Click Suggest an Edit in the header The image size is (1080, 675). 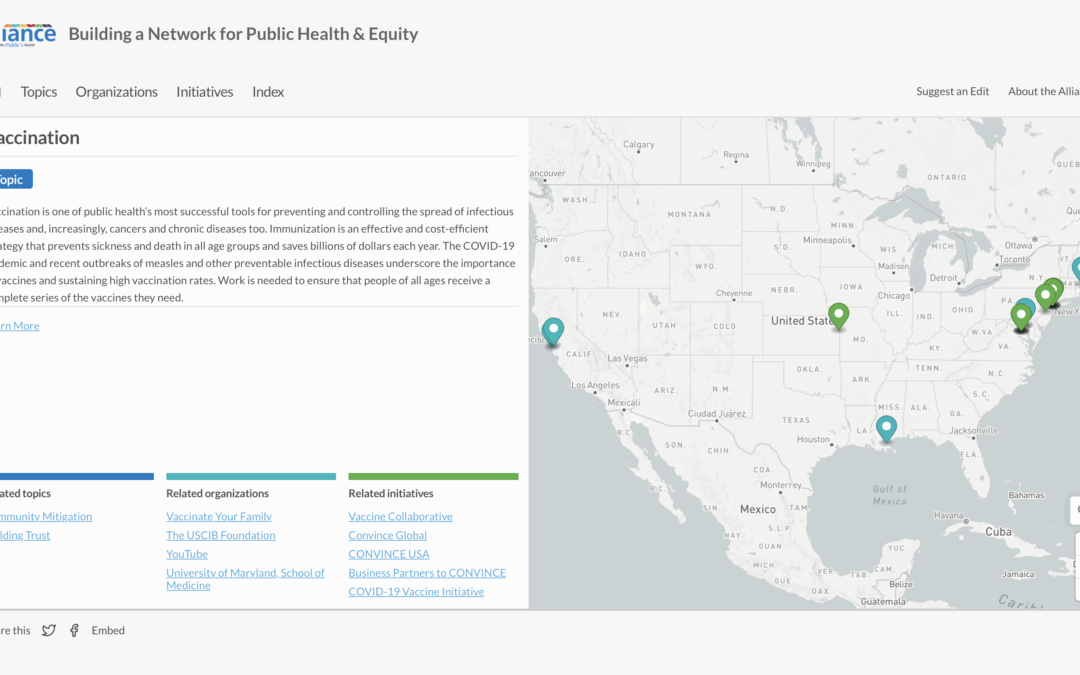[951, 91]
